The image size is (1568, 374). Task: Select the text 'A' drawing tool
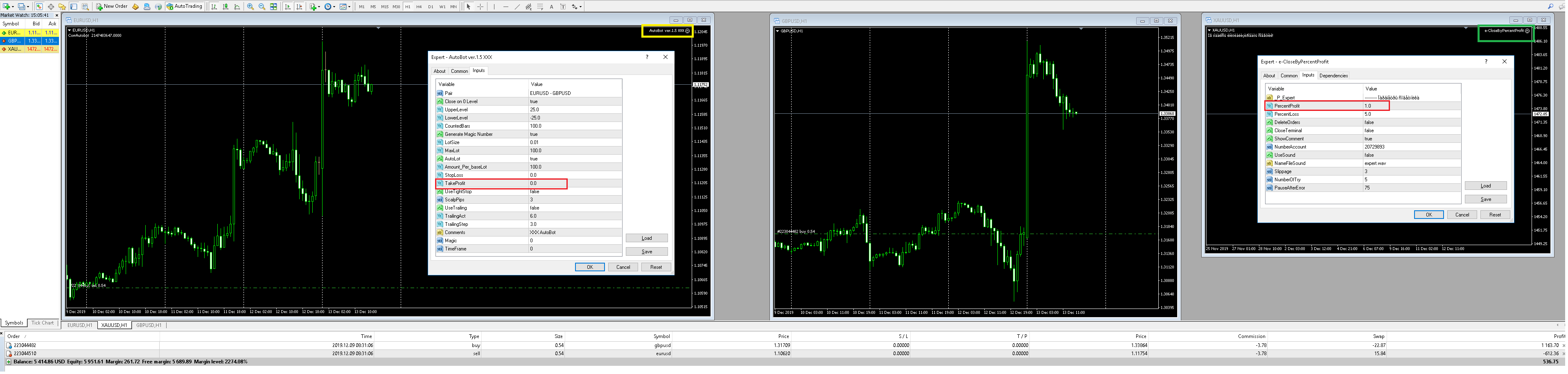(551, 7)
